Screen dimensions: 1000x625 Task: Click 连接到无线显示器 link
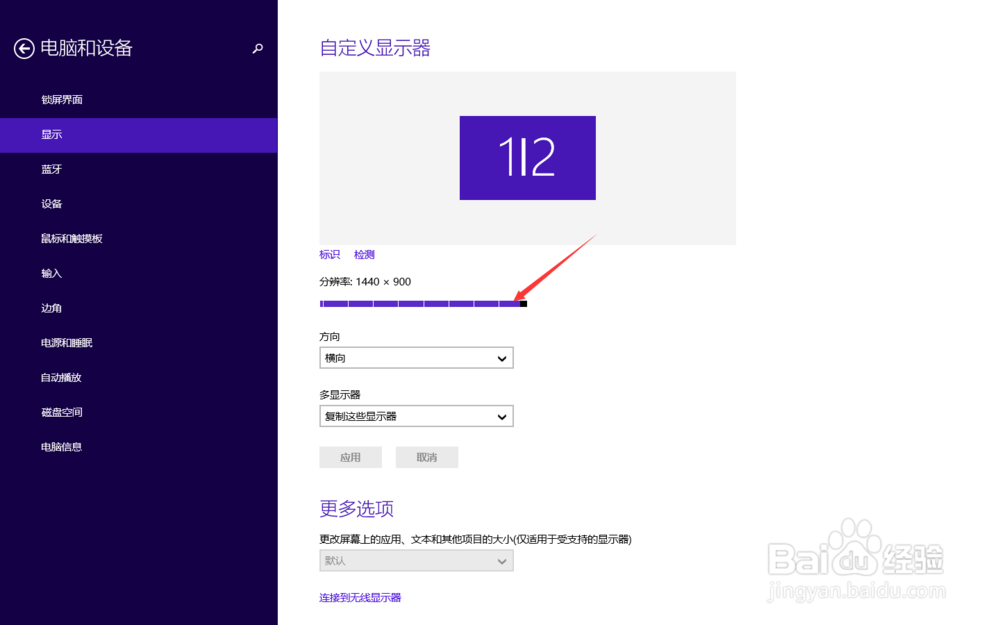click(360, 598)
